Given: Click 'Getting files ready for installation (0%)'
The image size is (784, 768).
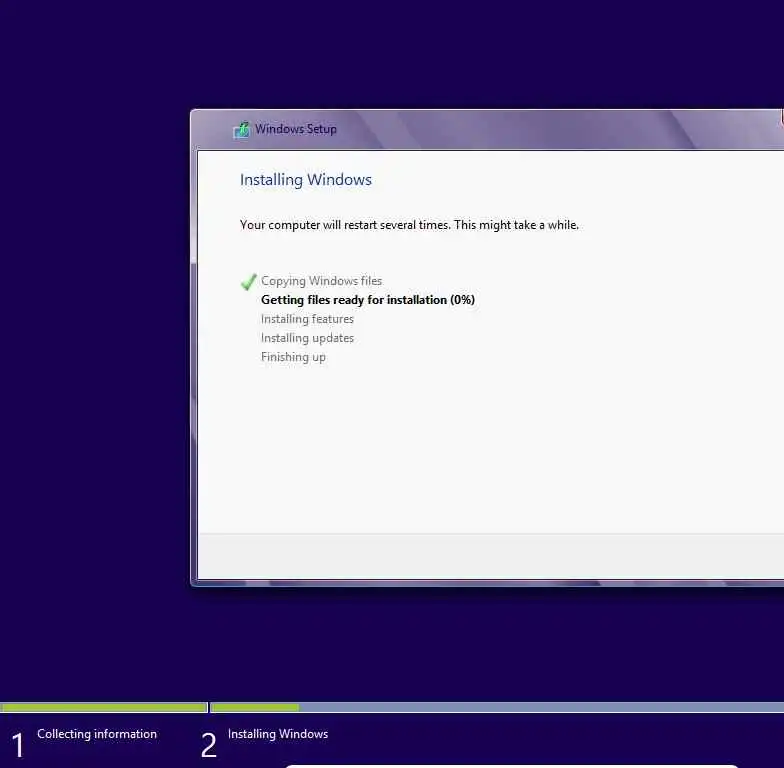Looking at the screenshot, I should (x=368, y=300).
